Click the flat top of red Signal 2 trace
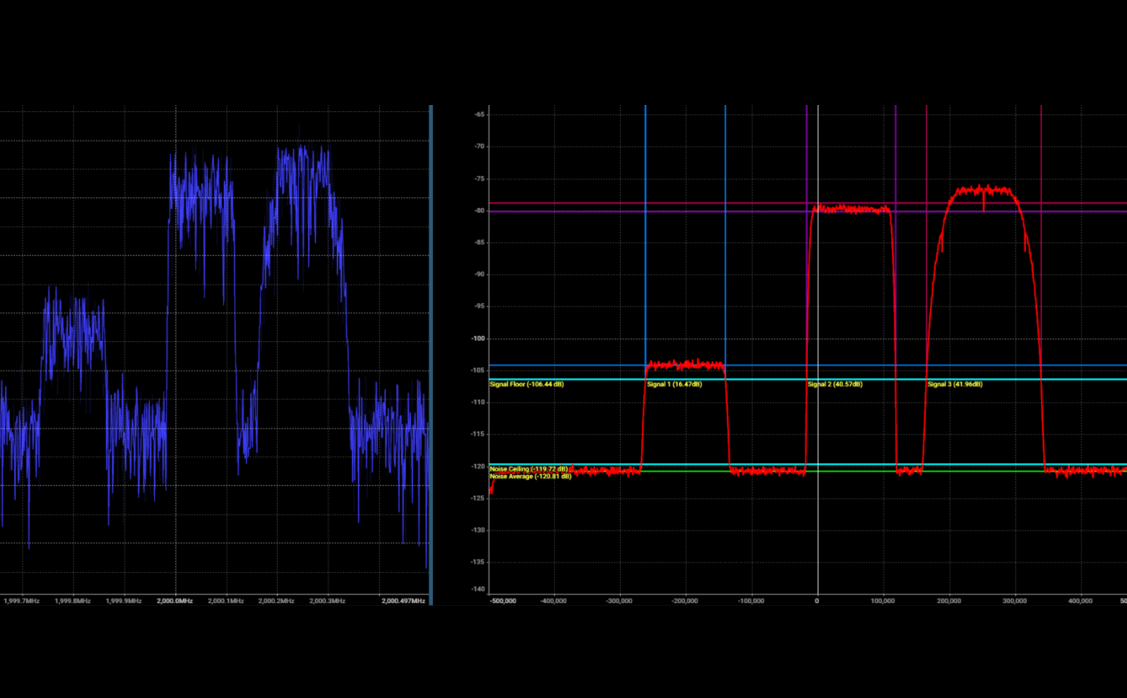 850,209
